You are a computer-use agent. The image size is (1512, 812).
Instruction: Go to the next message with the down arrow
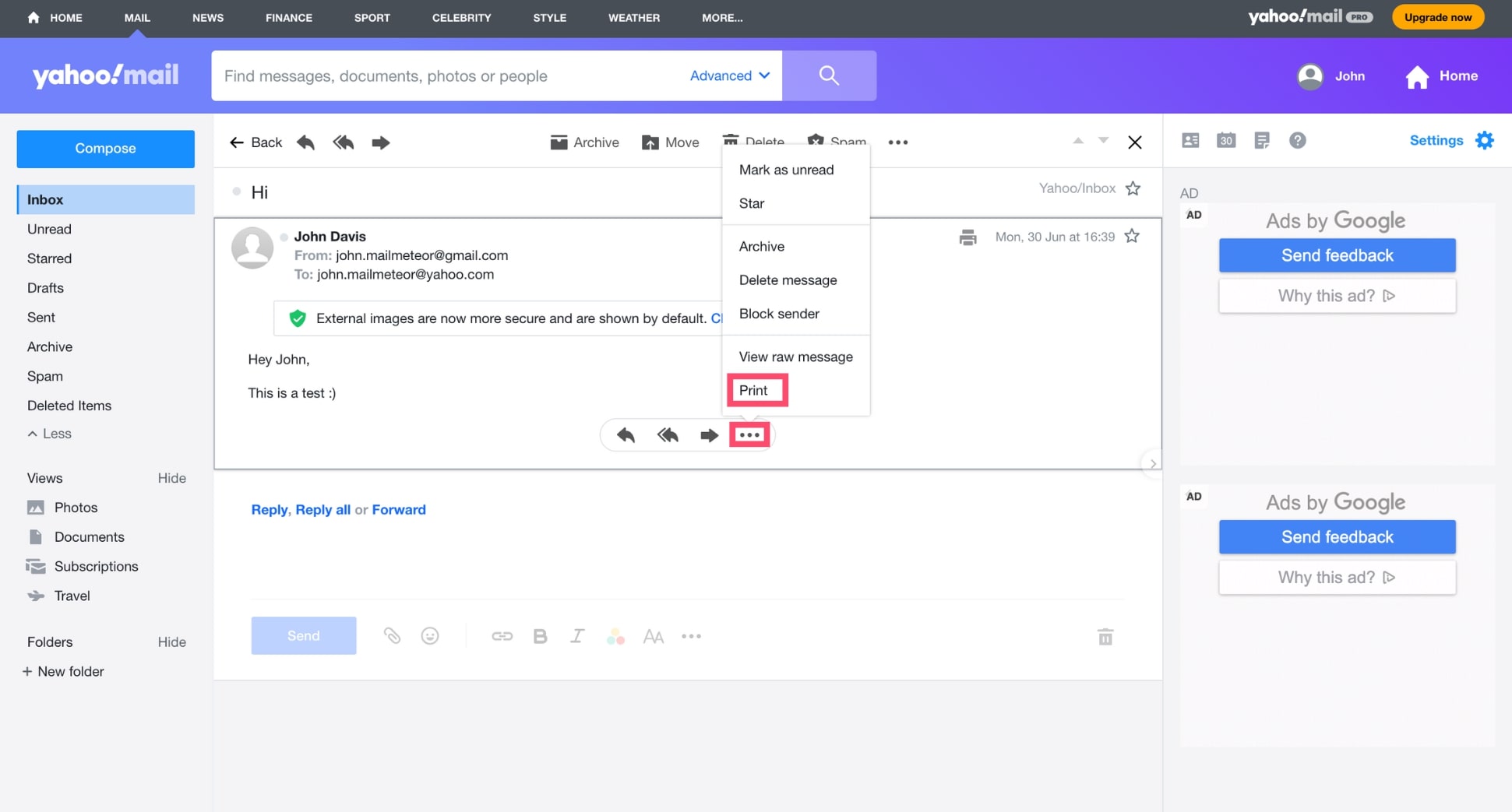point(1104,141)
